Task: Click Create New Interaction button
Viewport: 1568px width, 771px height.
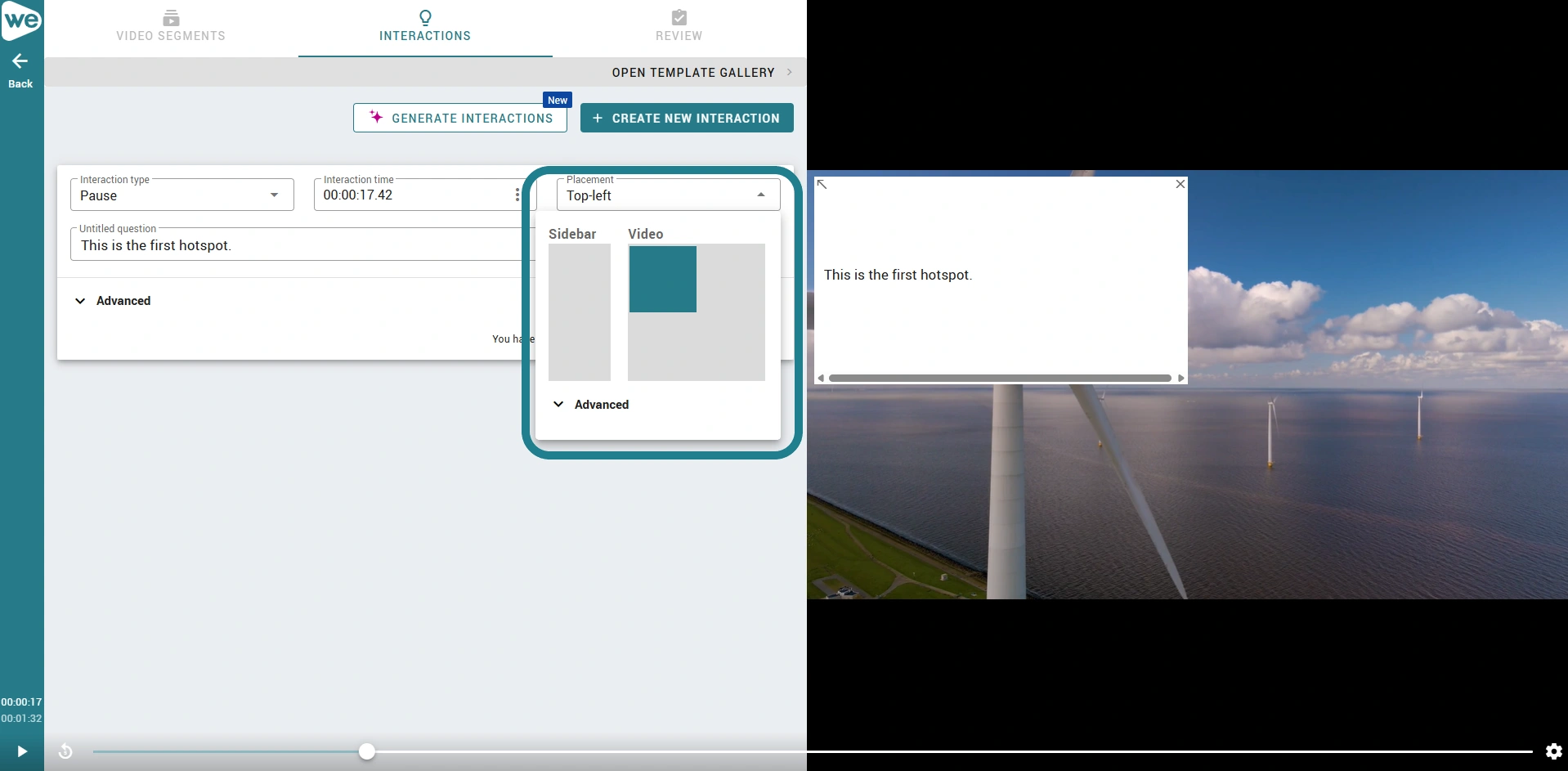Action: tap(687, 118)
